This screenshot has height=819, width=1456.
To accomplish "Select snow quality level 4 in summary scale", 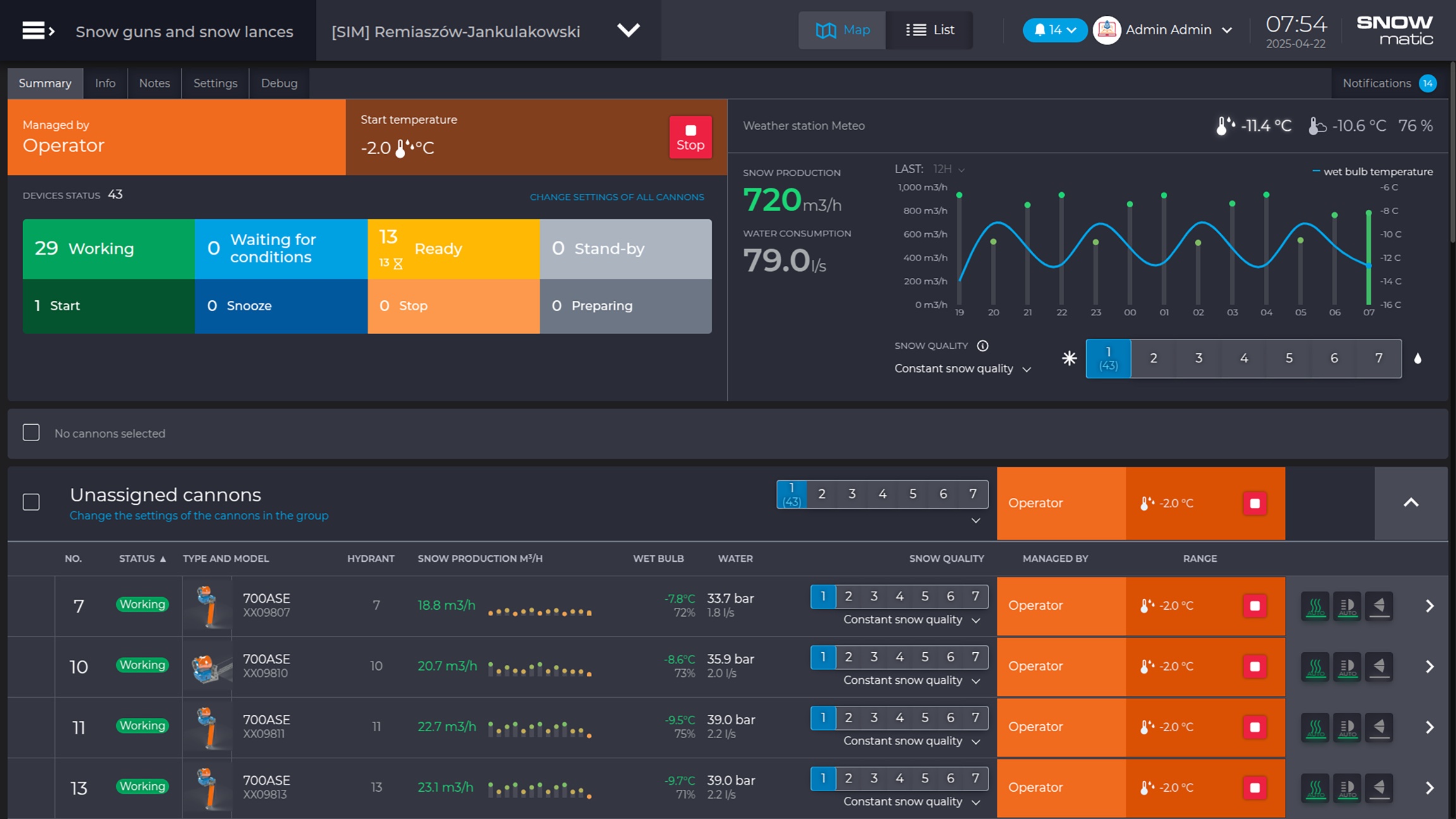I will pos(1244,359).
